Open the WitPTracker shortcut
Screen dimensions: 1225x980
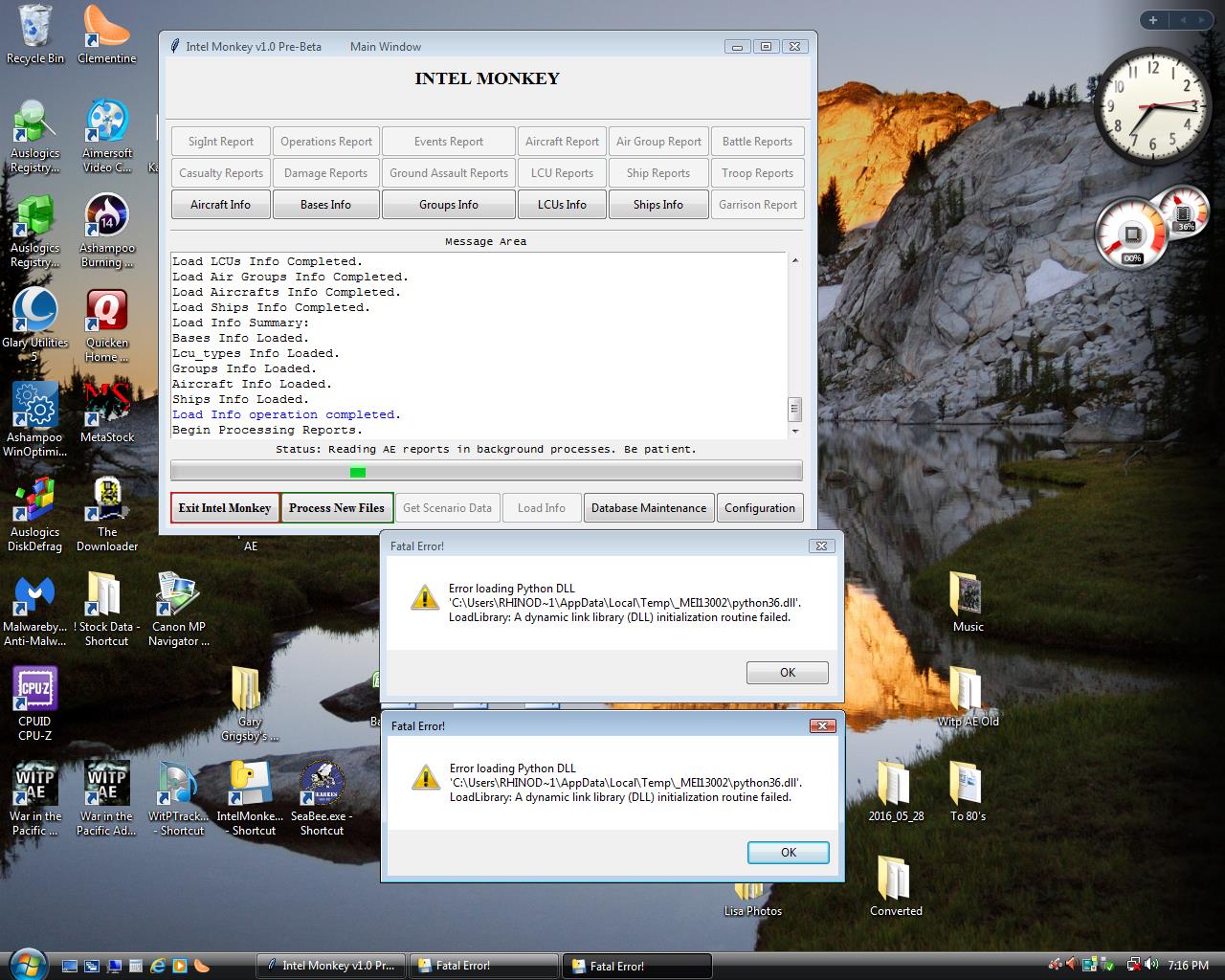[177, 780]
